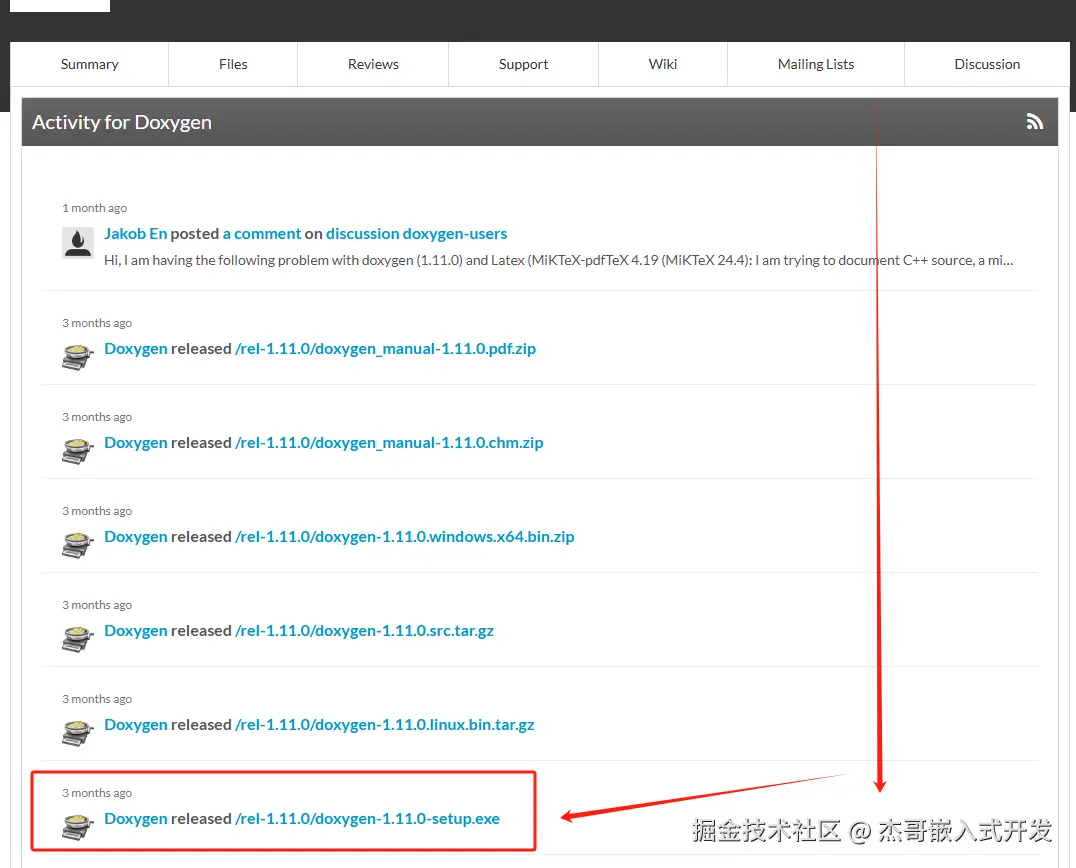The image size is (1076, 868).
Task: Click Doxygen icon beside windows.x64.bin.zip release
Action: (x=78, y=545)
